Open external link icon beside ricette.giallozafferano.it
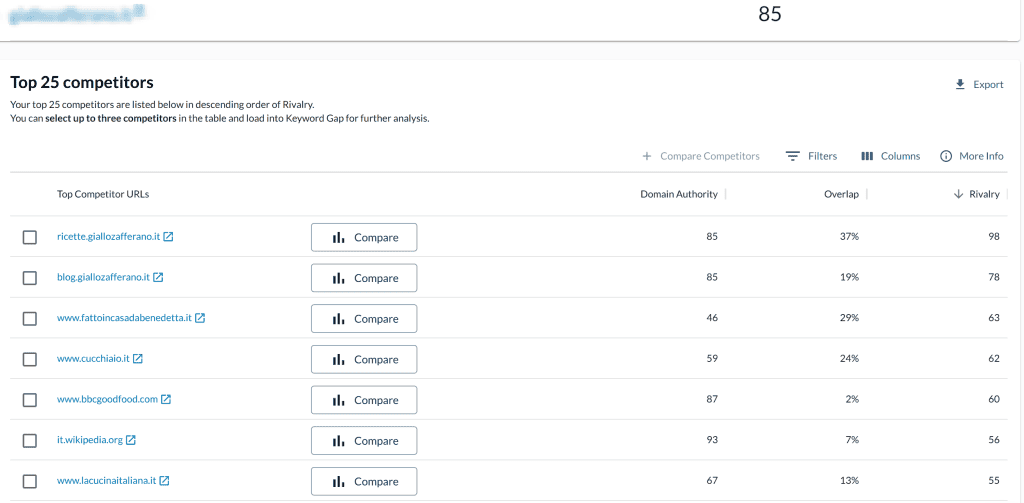1024x503 pixels. click(168, 236)
